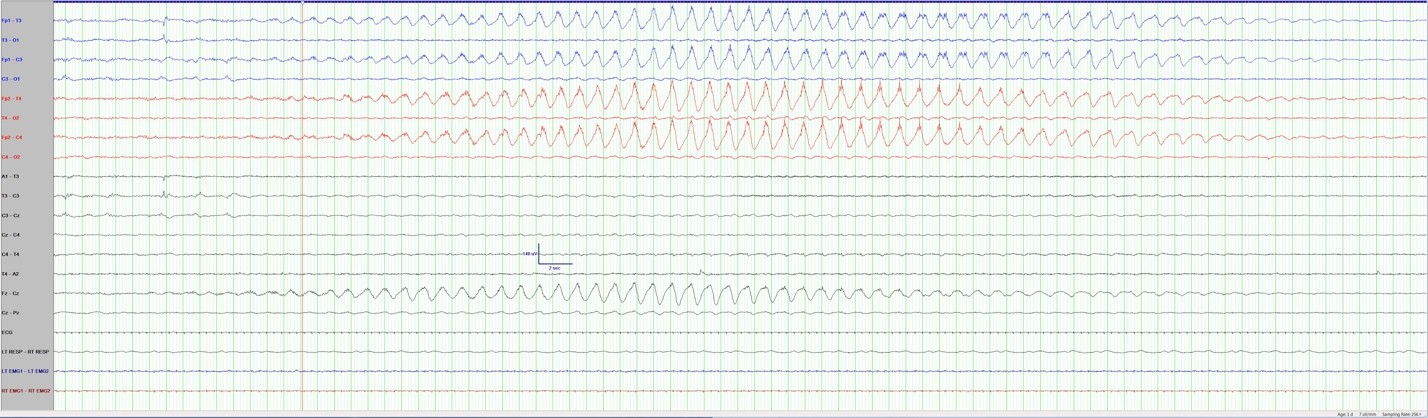The width and height of the screenshot is (1428, 418).
Task: Select the T3 - C3 channel label
Action: (11, 196)
